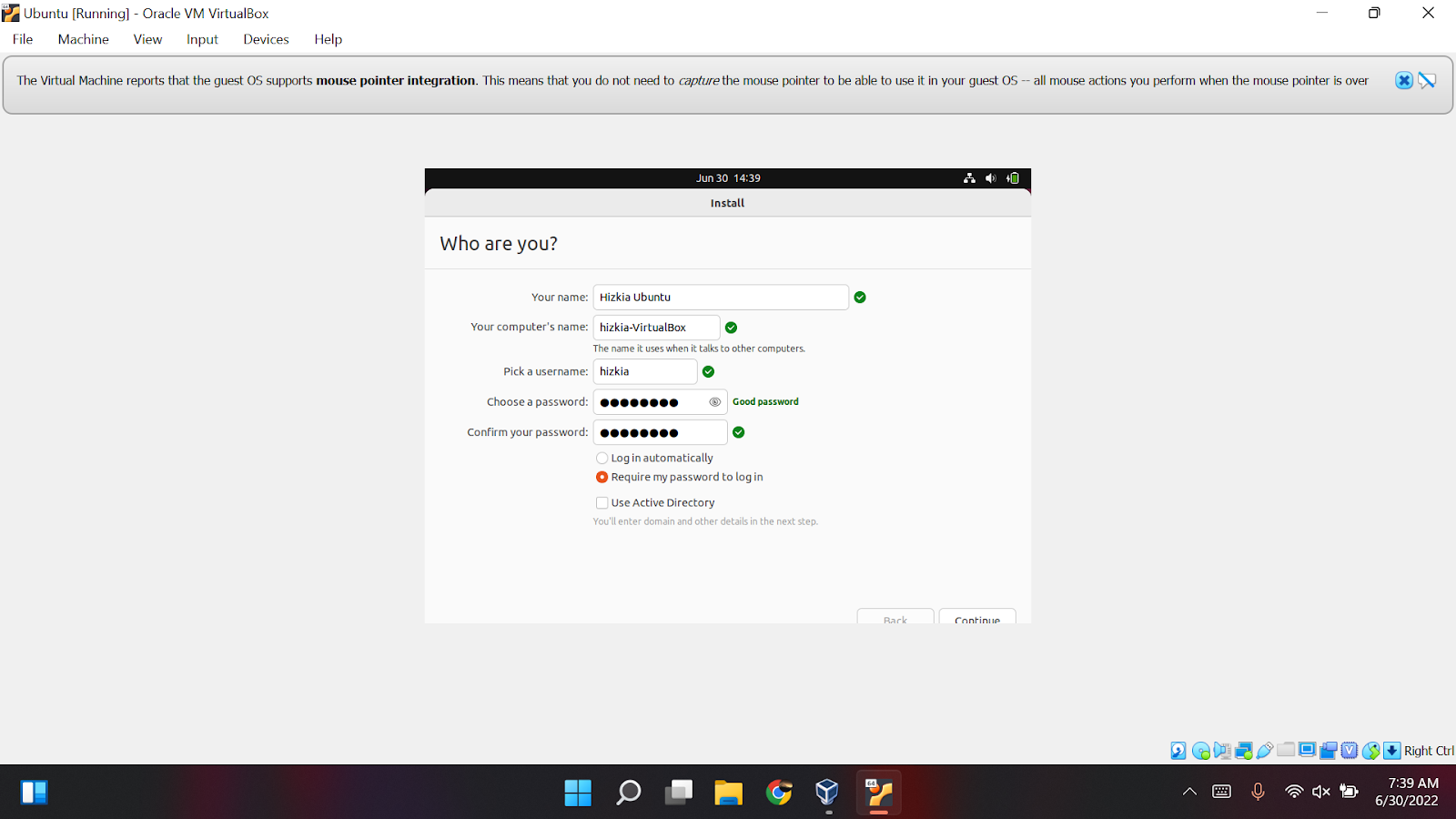Click the recording status icon
Viewport: 1456px width, 819px height.
point(1329,751)
